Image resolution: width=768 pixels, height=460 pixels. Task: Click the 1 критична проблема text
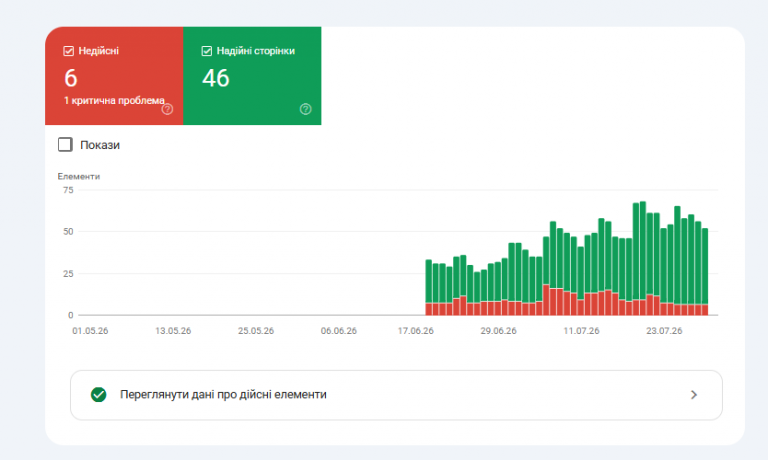114,100
